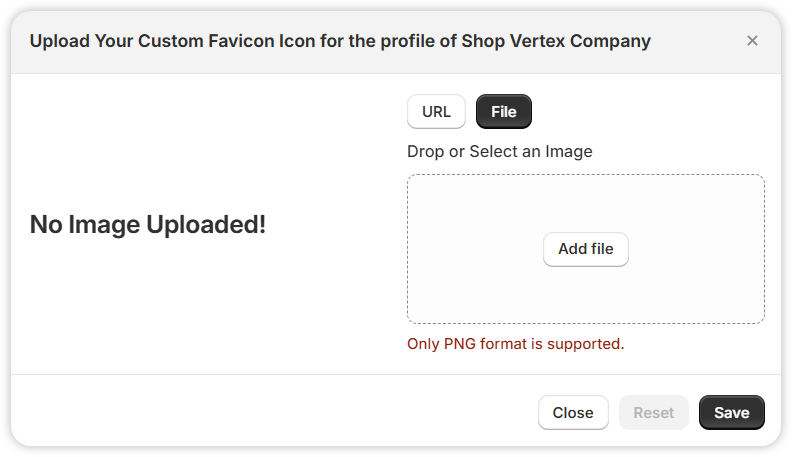Viewport: 792px width, 457px height.
Task: Dismiss the dialog with the X icon
Action: (x=752, y=41)
